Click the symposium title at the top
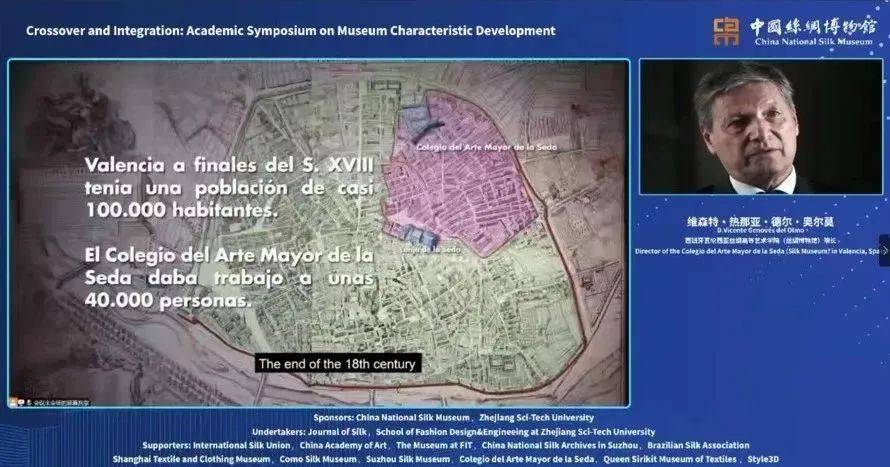 [x=290, y=31]
